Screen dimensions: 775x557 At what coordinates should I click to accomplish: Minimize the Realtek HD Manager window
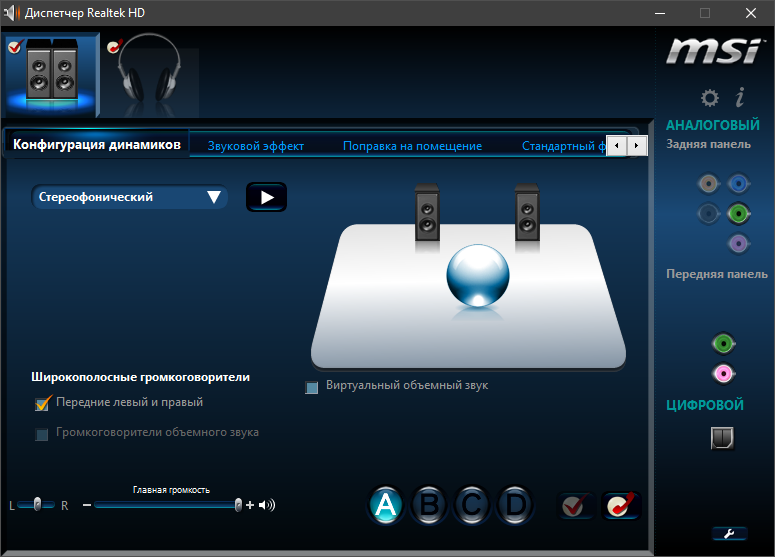660,13
